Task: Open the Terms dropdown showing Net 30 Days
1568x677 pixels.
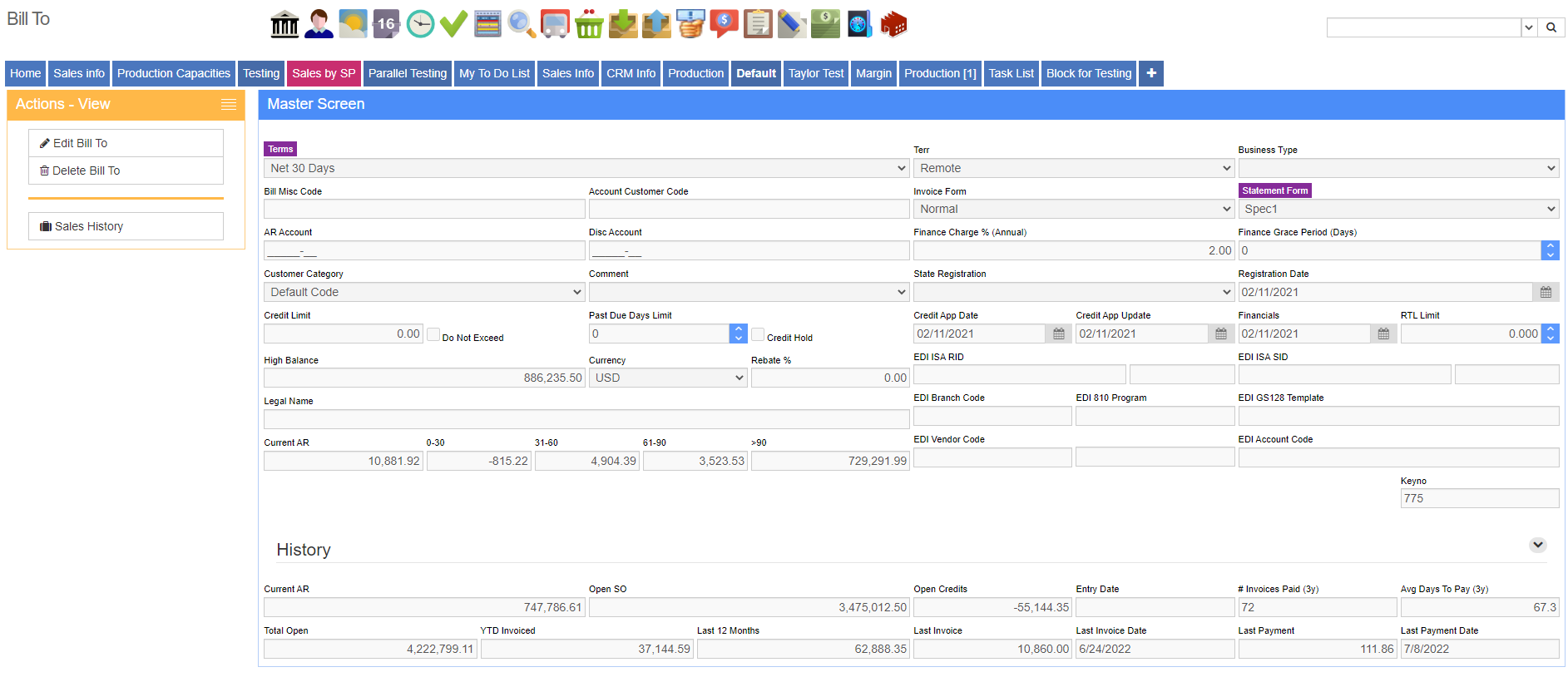Action: point(587,168)
